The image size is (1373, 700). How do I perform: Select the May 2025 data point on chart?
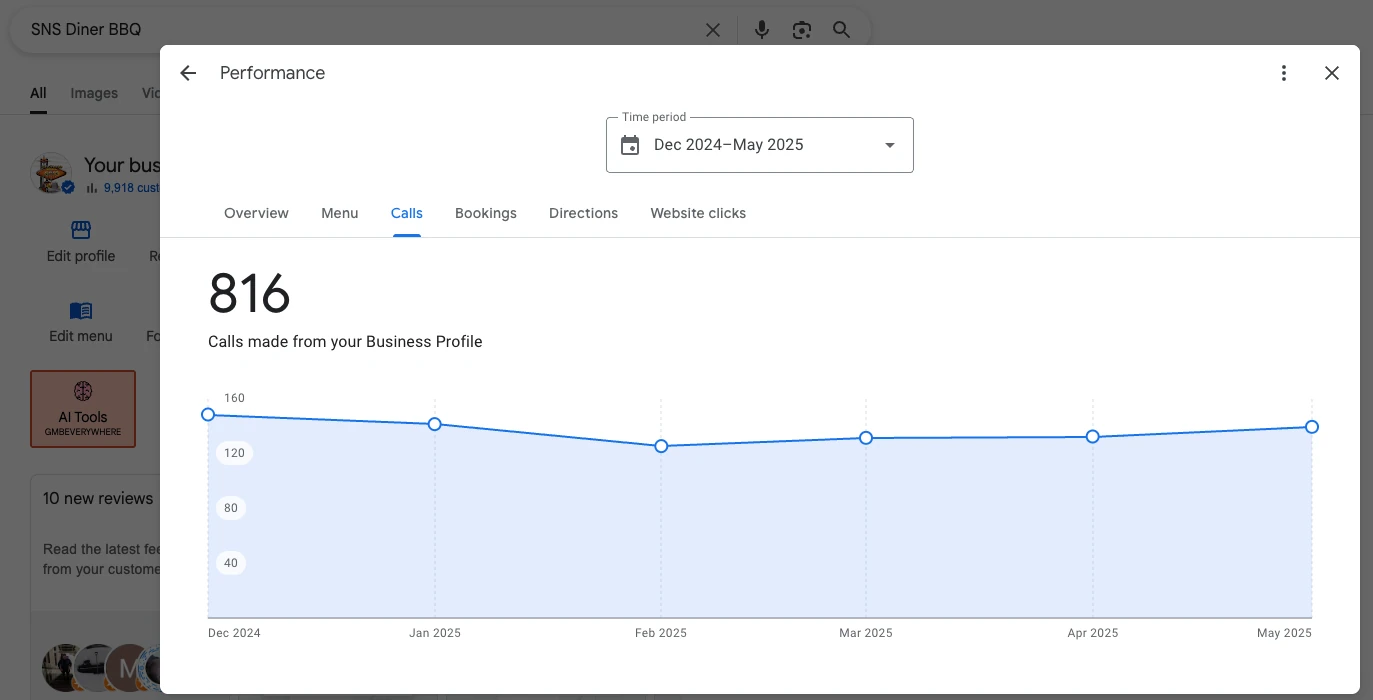tap(1312, 427)
